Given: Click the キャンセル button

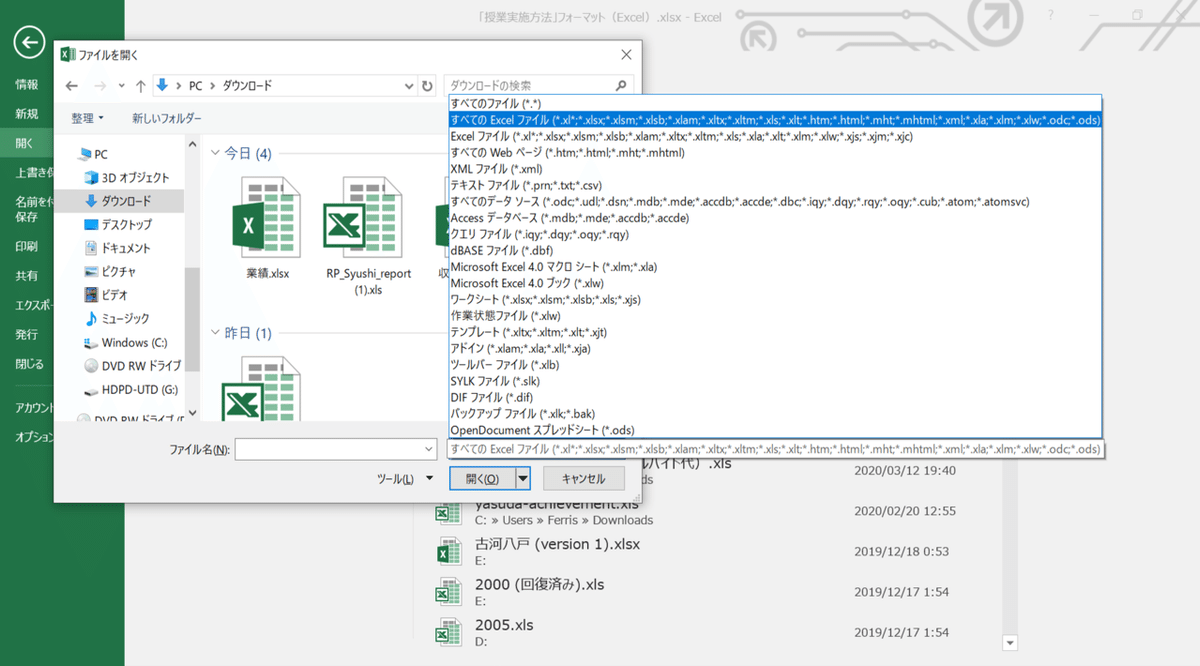Looking at the screenshot, I should coord(583,479).
